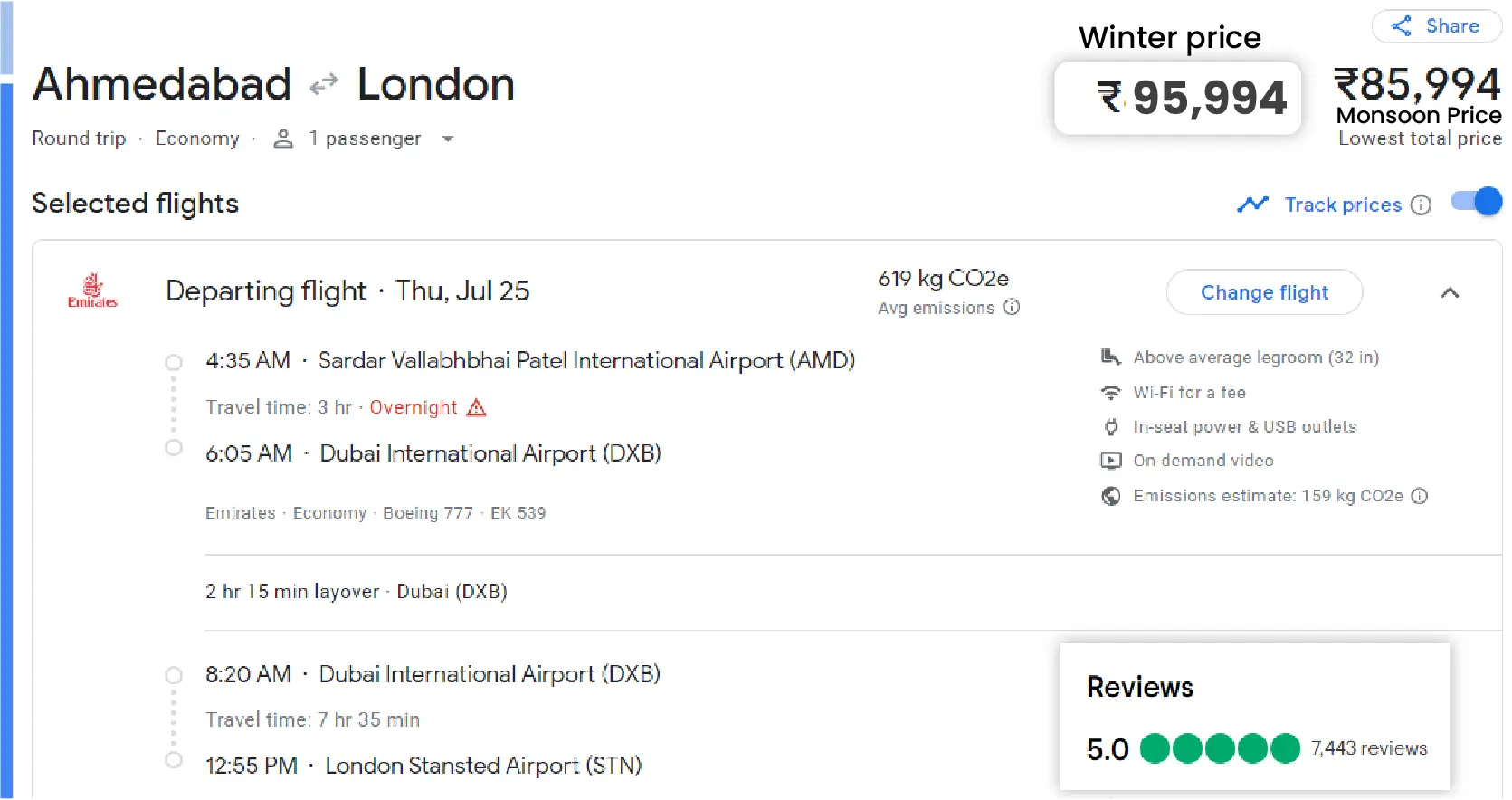Viewport: 1512px width, 800px height.
Task: Open the passenger selection dropdown
Action: click(x=449, y=138)
